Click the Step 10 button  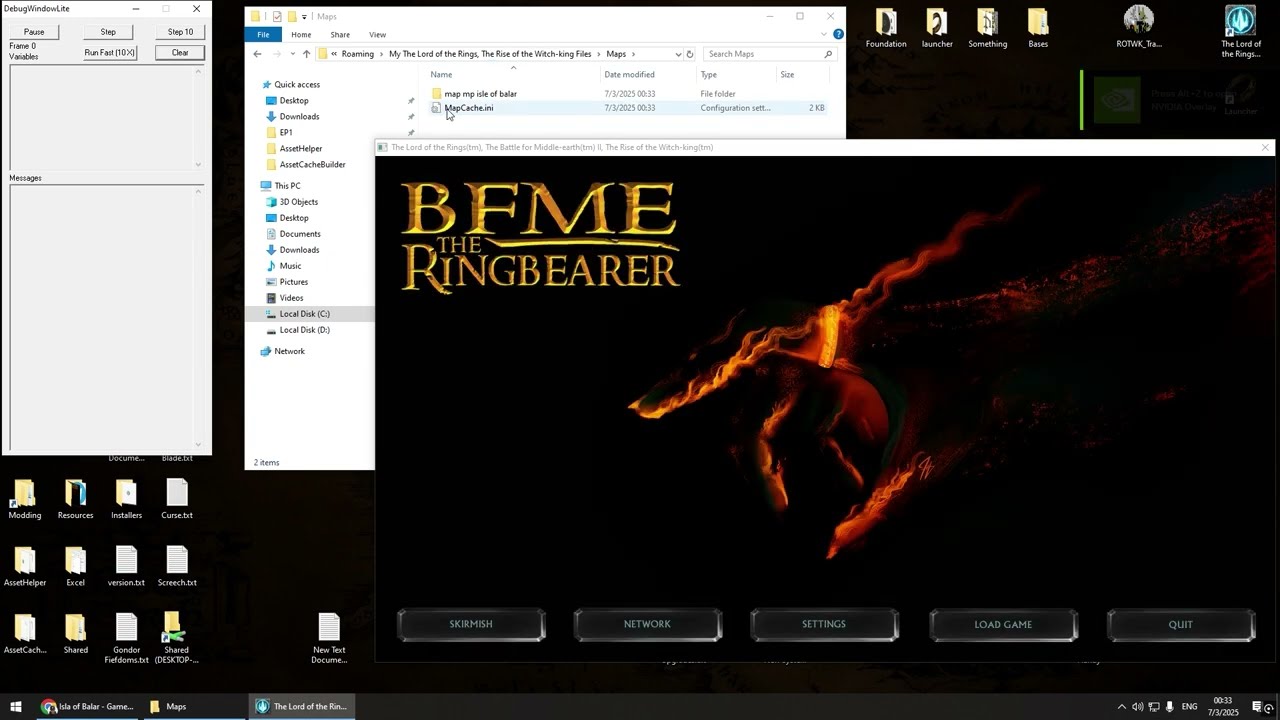180,32
